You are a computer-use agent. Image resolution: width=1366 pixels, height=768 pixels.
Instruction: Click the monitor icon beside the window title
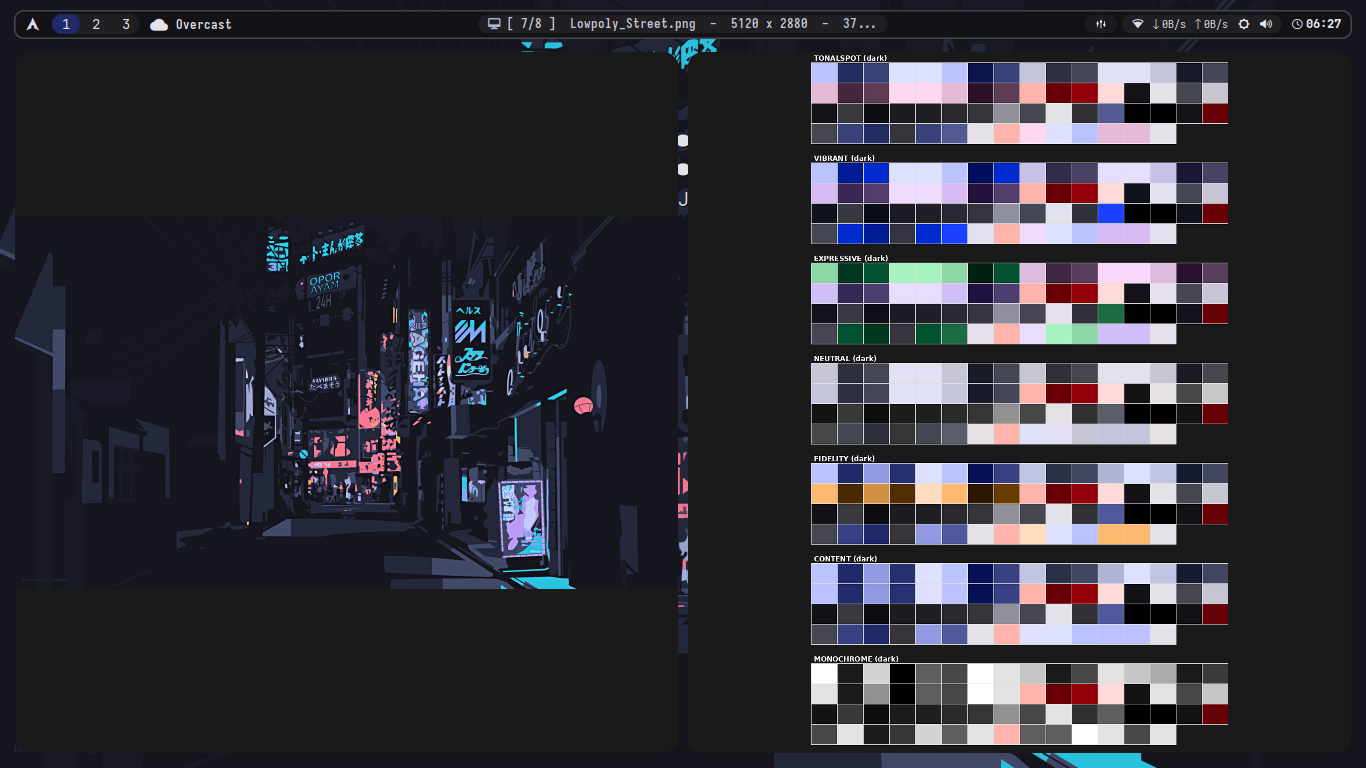(494, 23)
